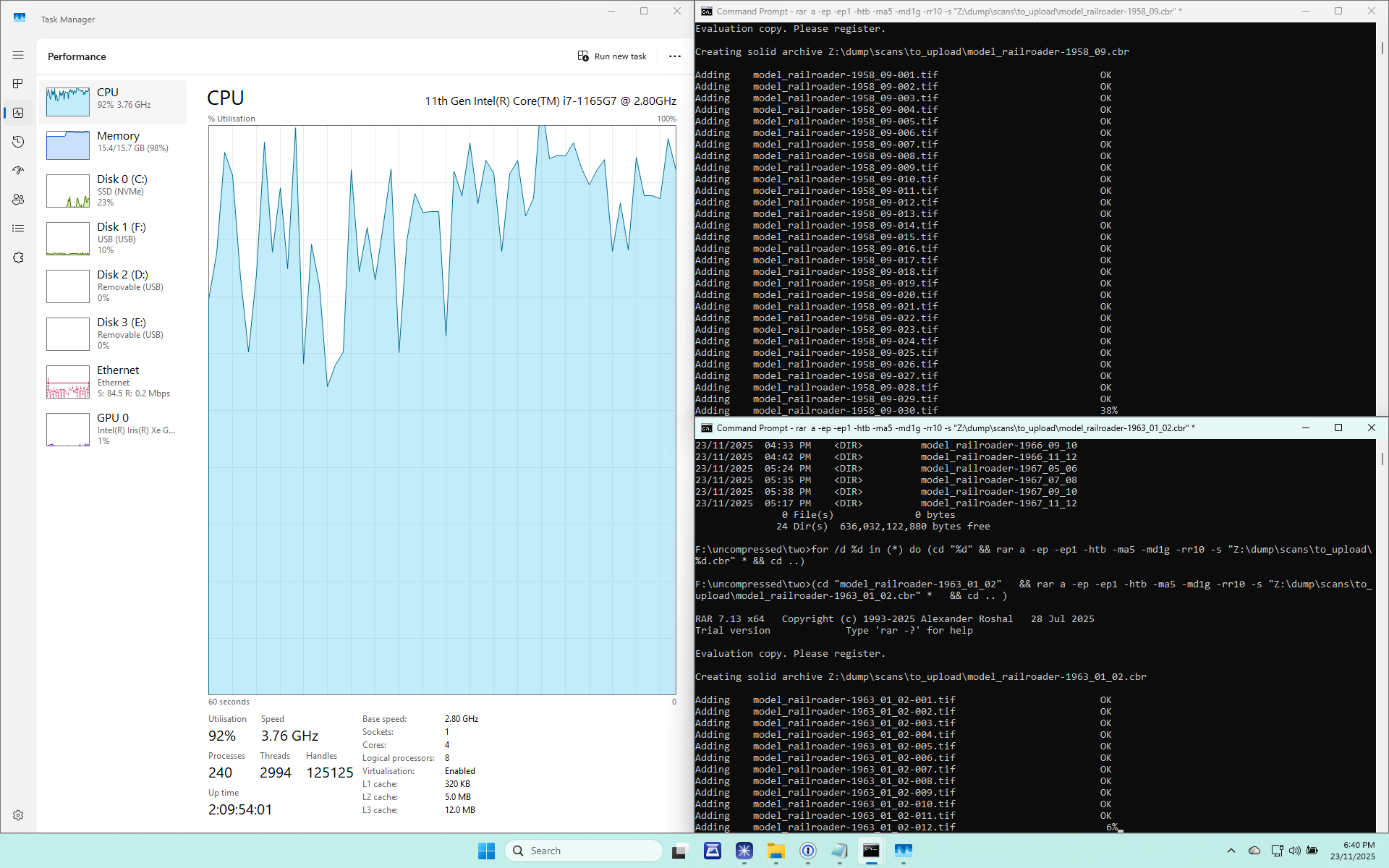Screen dimensions: 1389x868
Task: Open Task Manager hamburger navigation menu
Action: (x=18, y=55)
